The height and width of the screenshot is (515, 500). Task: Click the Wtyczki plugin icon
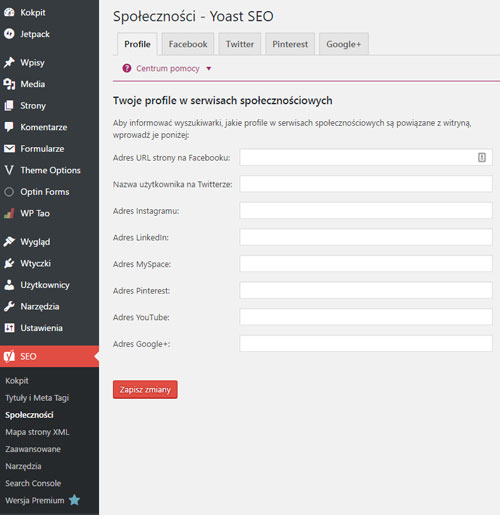click(x=9, y=263)
